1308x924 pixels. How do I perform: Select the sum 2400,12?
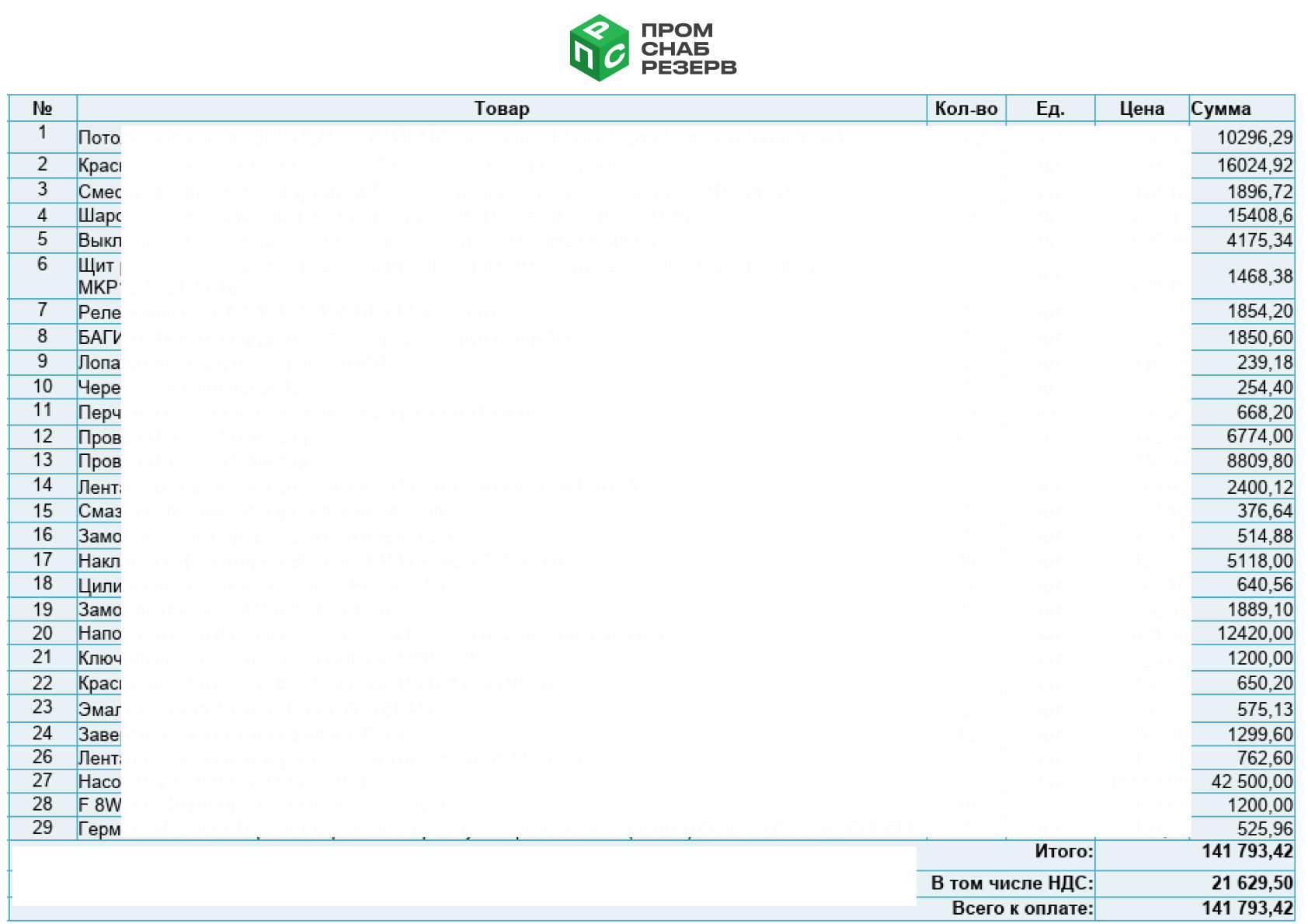[1260, 488]
